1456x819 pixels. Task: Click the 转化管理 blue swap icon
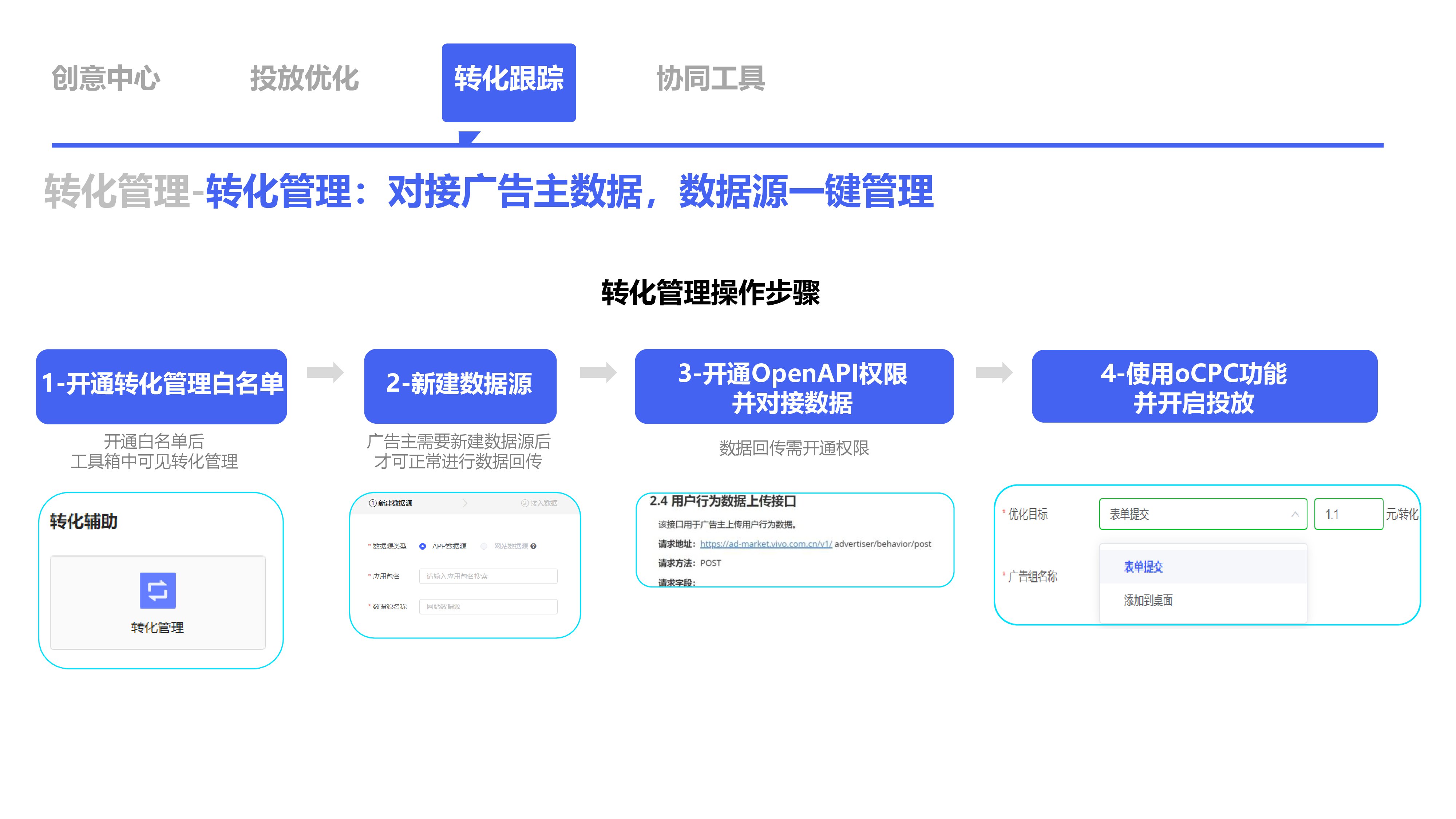157,590
